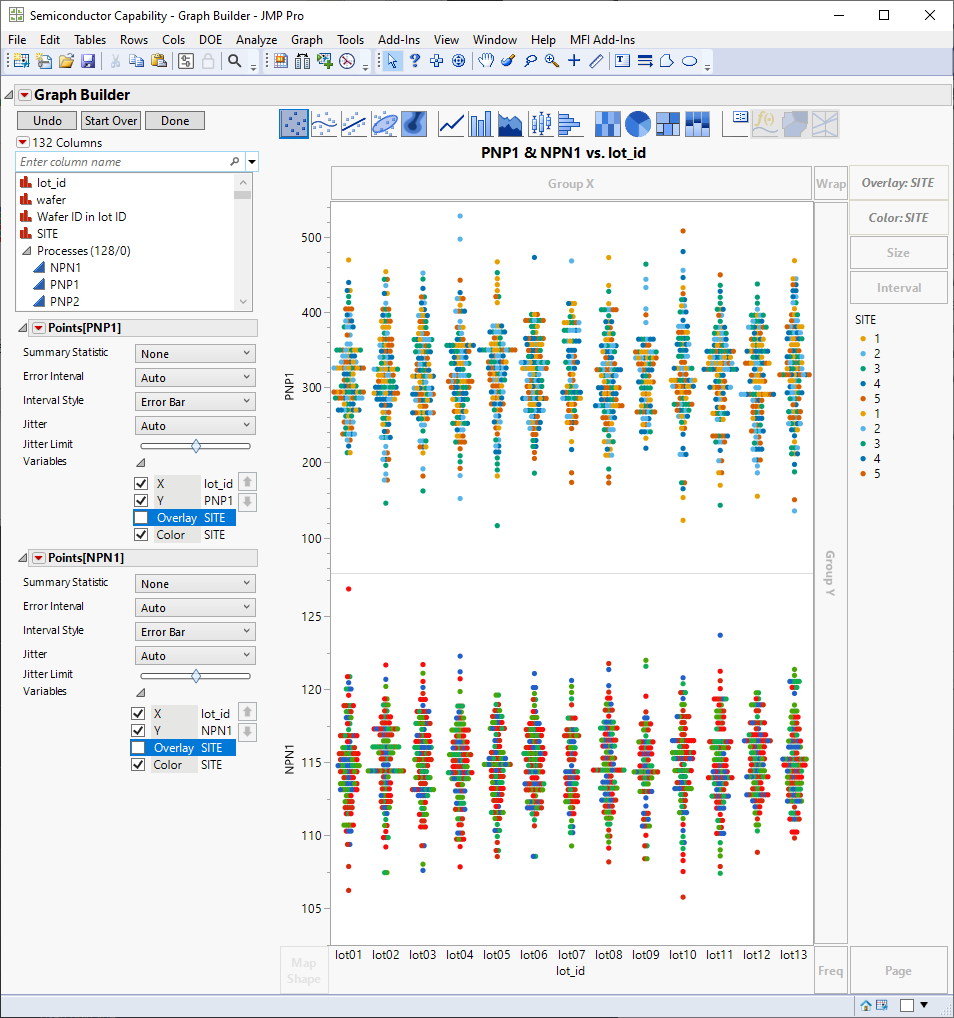Image resolution: width=954 pixels, height=1018 pixels.
Task: Select the Pie chart element icon
Action: pyautogui.click(x=638, y=124)
